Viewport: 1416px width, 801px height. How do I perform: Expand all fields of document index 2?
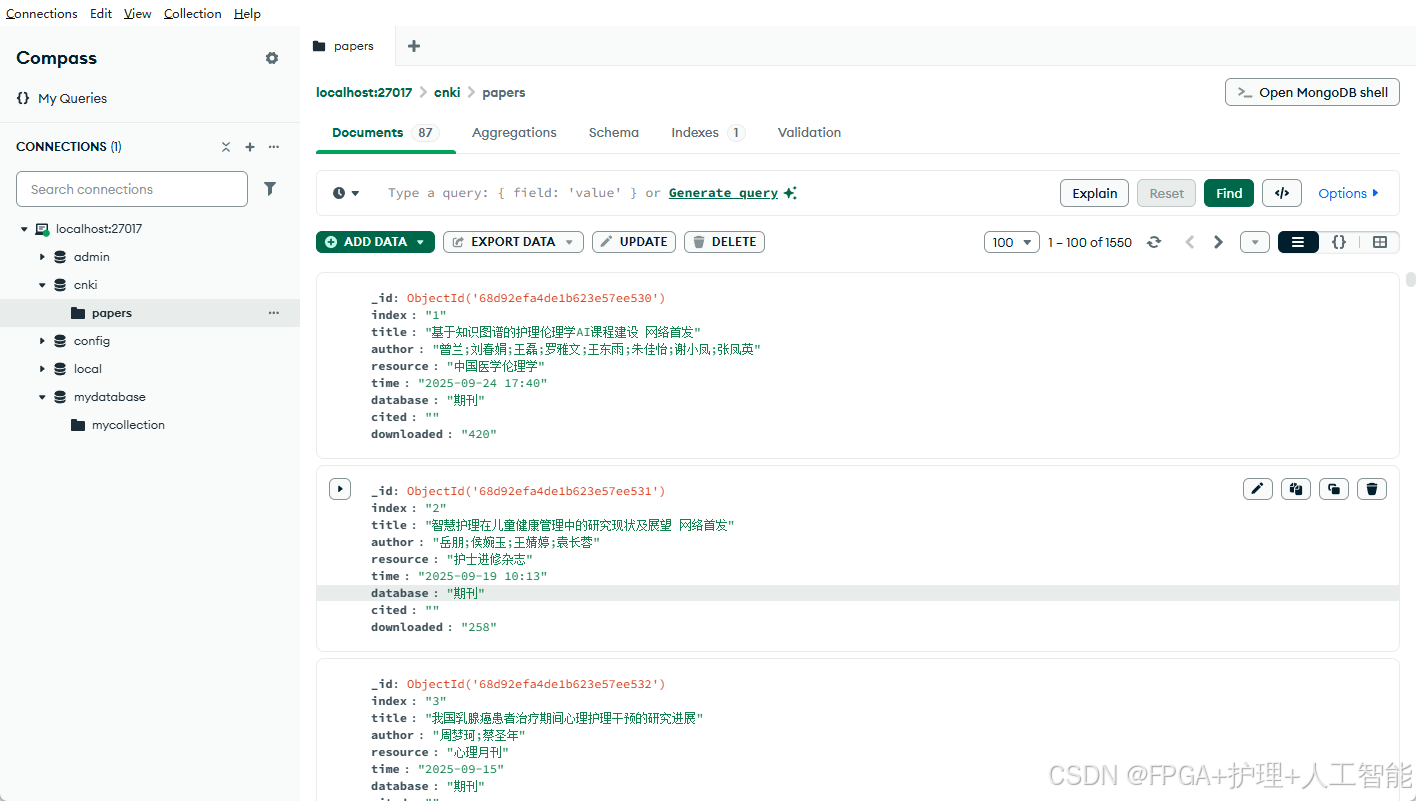coord(340,489)
